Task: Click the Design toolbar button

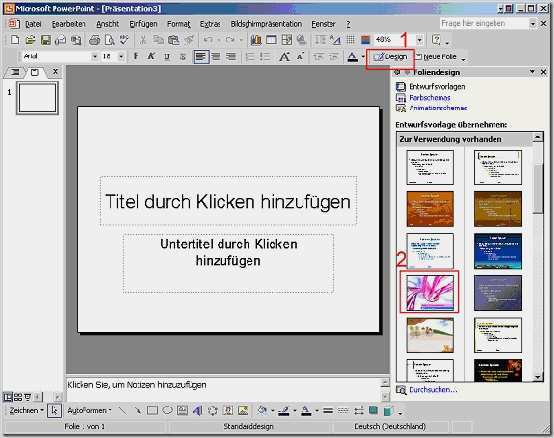Action: 390,57
